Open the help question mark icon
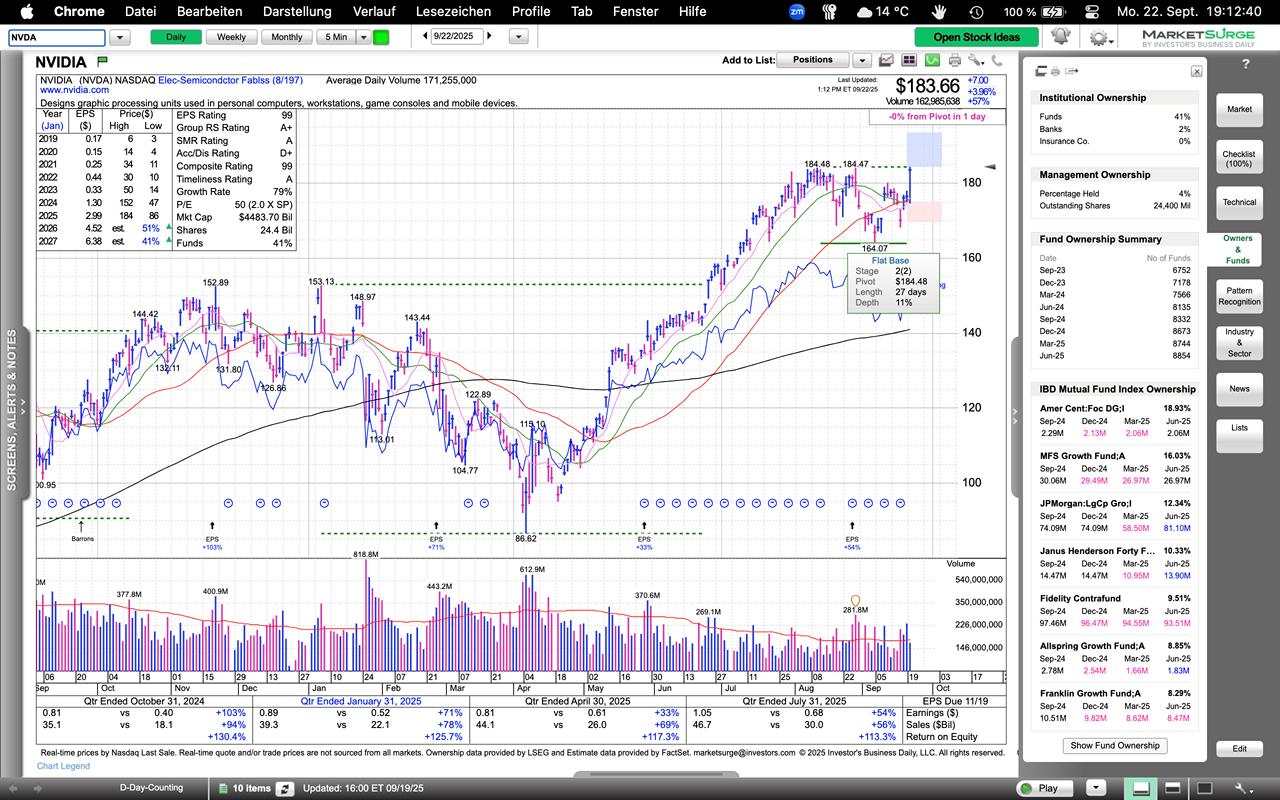This screenshot has height=800, width=1280. tap(1245, 64)
